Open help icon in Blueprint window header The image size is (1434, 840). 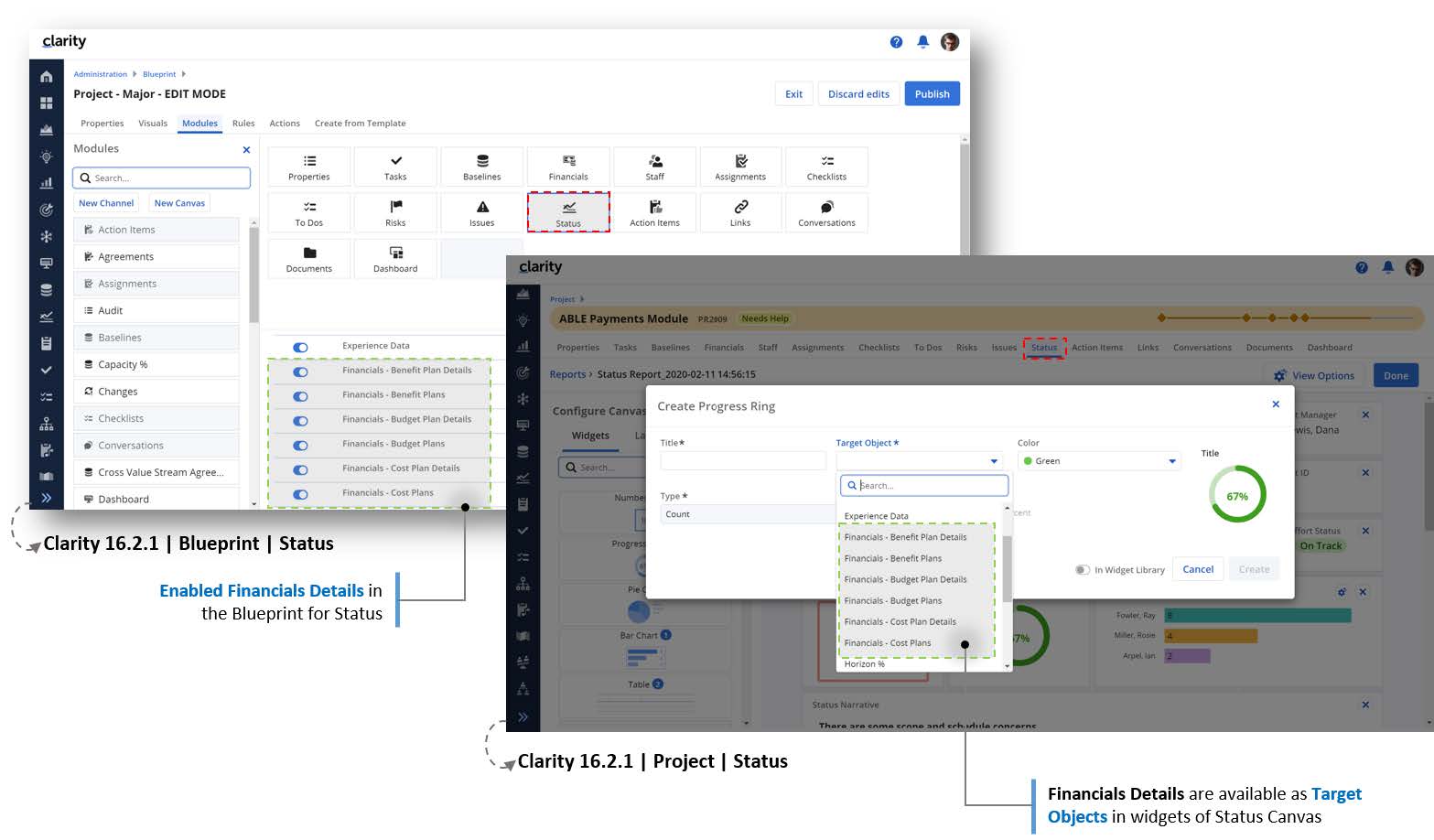(896, 42)
